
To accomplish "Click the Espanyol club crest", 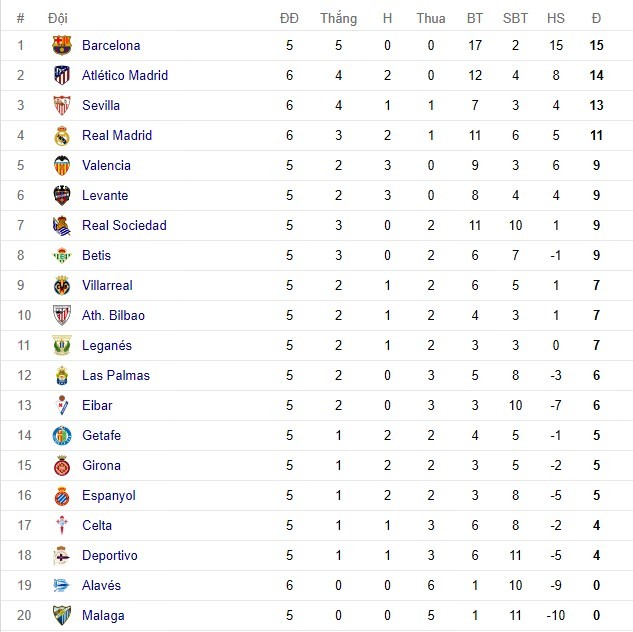I will [62, 495].
